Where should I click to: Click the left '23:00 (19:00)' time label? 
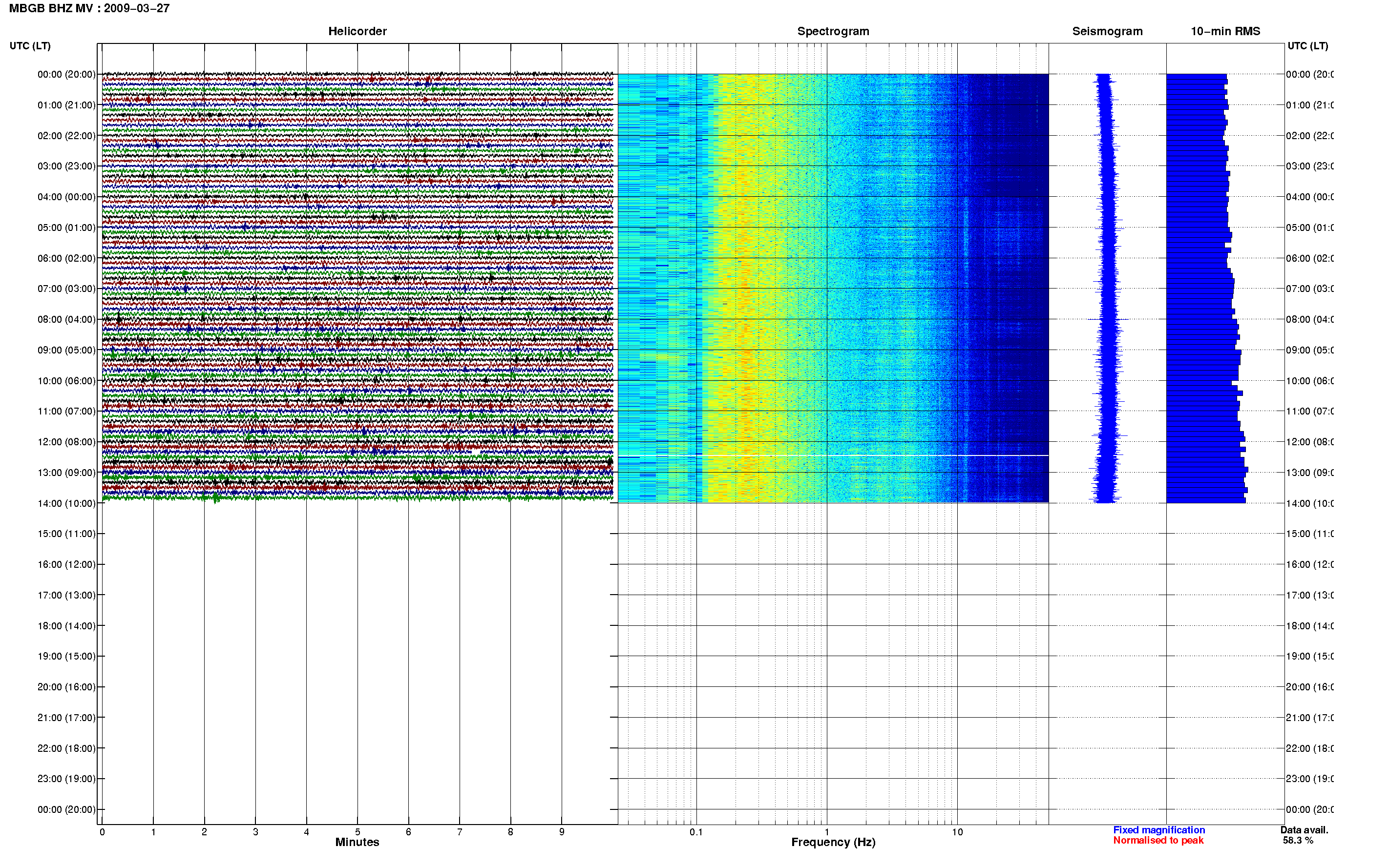(66, 779)
